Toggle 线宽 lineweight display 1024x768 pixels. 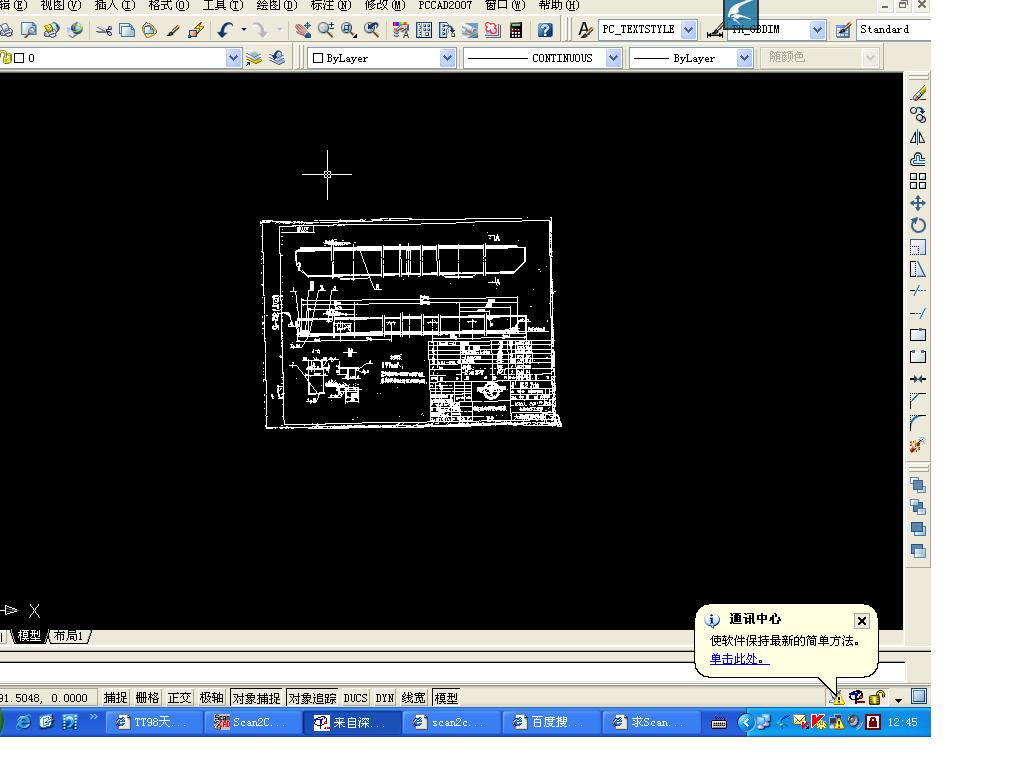pyautogui.click(x=414, y=698)
